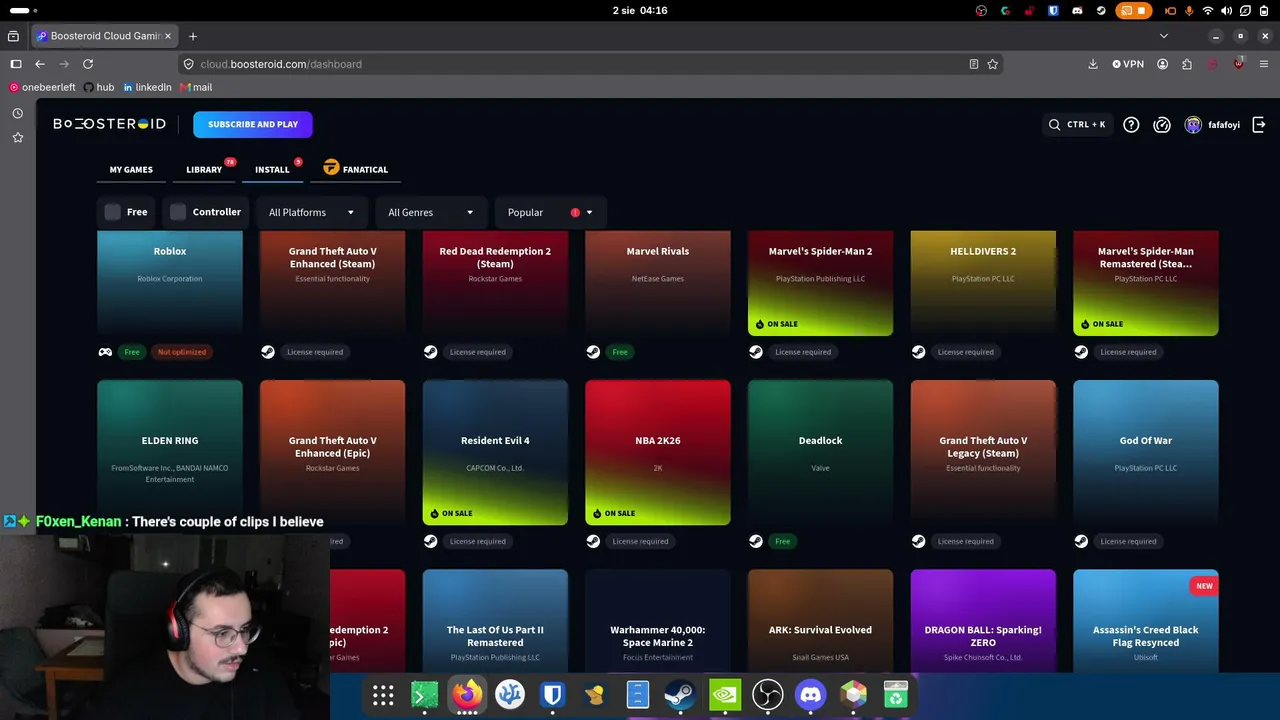Image resolution: width=1280 pixels, height=720 pixels.
Task: Open OBS Studio from the dock
Action: (x=767, y=694)
